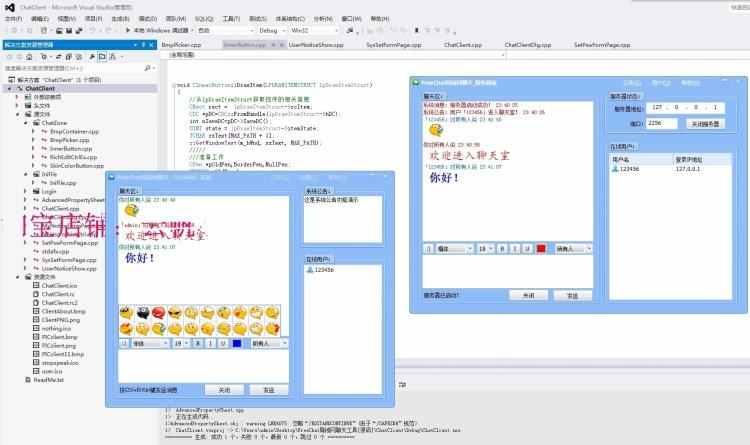Click blue font color swatch in client chat
This screenshot has width=750, height=445.
[237, 343]
